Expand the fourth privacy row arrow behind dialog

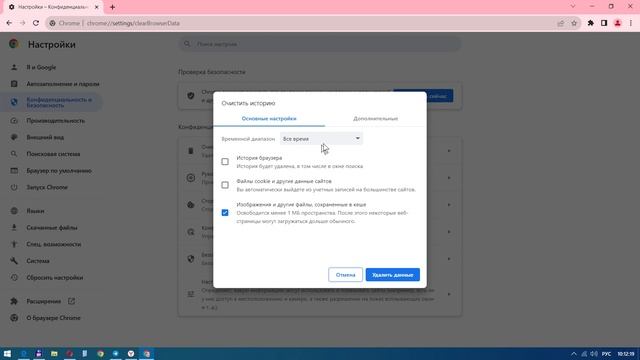coord(449,232)
